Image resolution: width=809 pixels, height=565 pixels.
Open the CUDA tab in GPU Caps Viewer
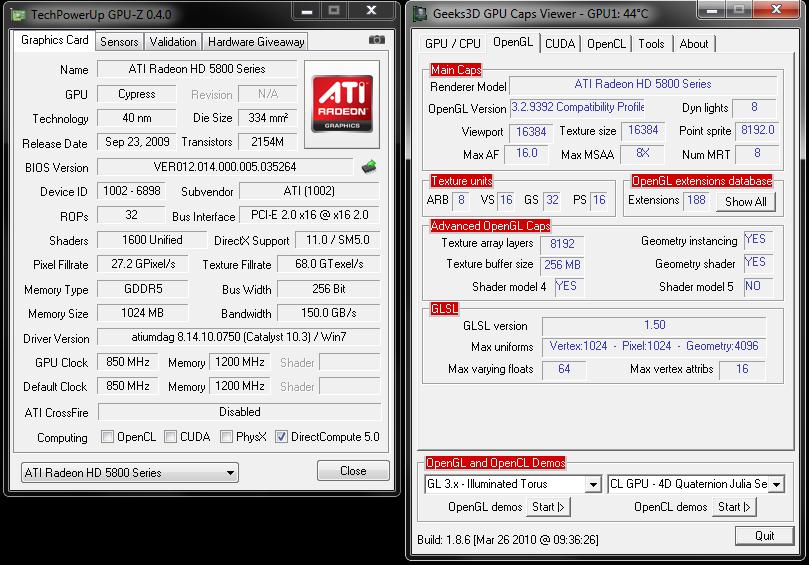(x=560, y=44)
